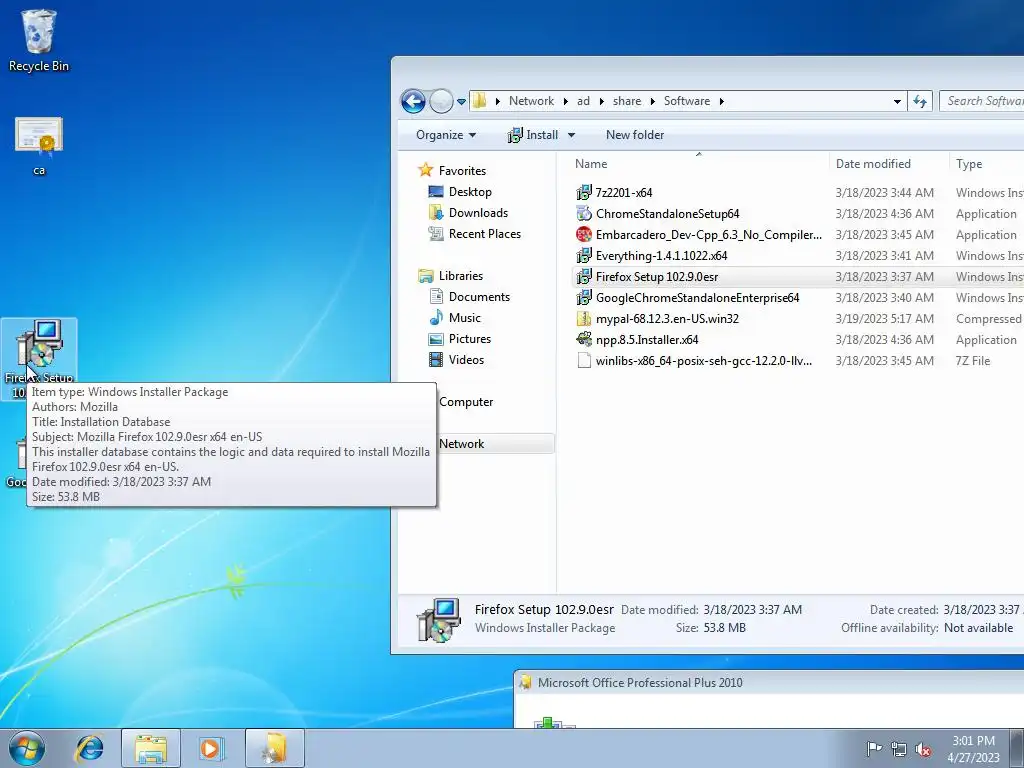Open the Organize menu
This screenshot has height=768, width=1024.
[x=446, y=135]
